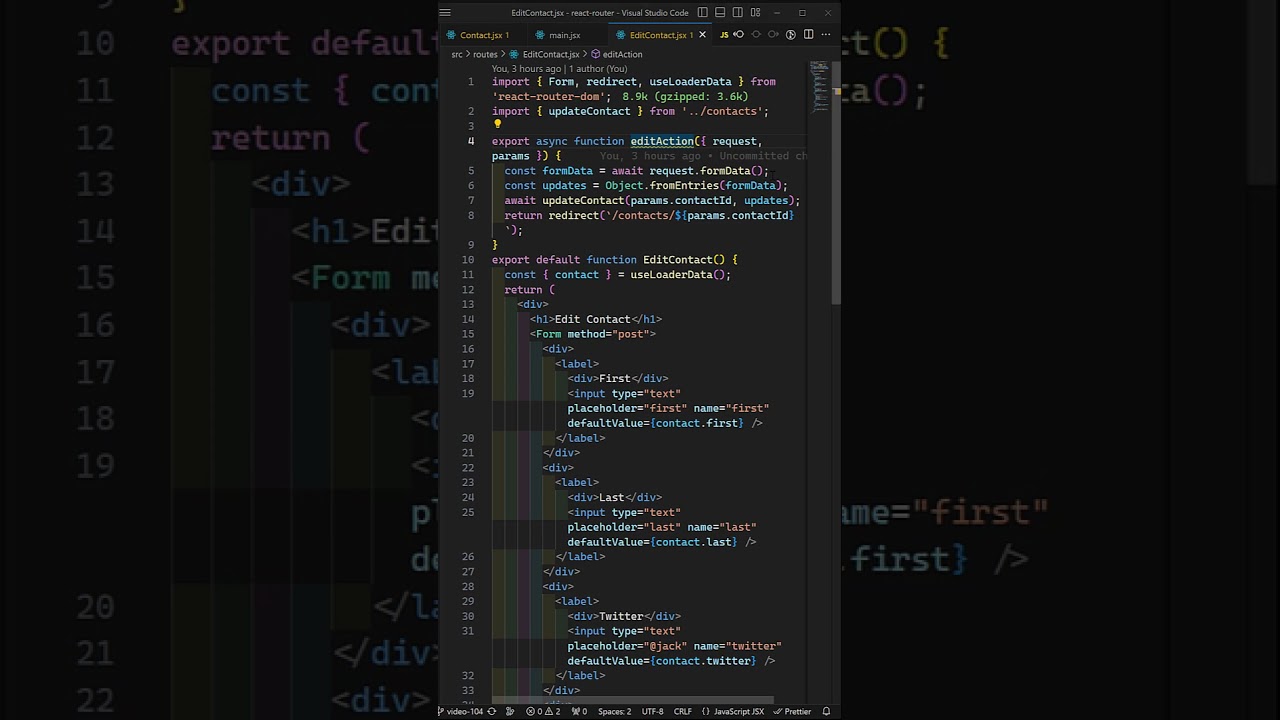Click the React icon on Contact.jsx tab
The width and height of the screenshot is (1280, 720).
point(451,35)
